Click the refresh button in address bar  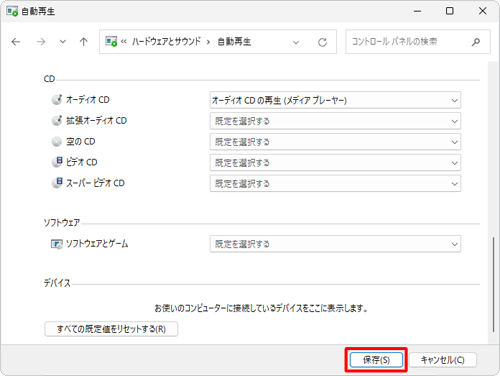point(322,42)
